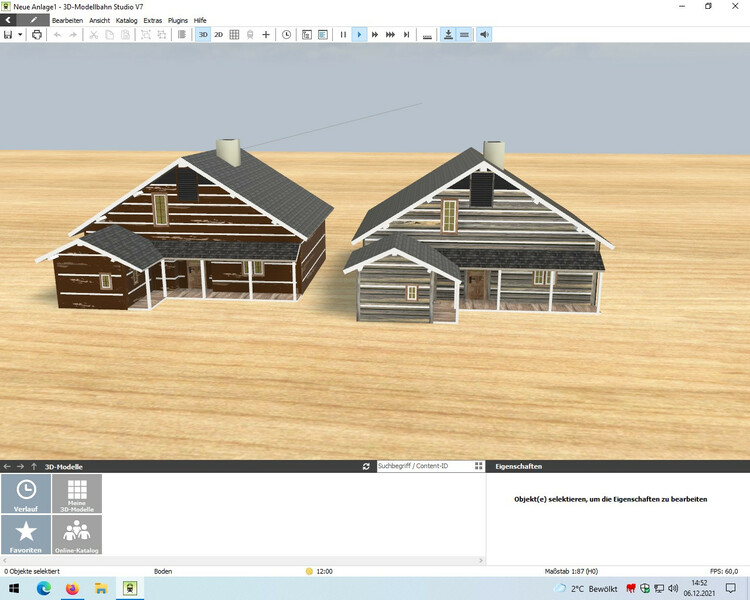Click the fast-forward simulation icon
Screen dimensions: 750x600
375,34
